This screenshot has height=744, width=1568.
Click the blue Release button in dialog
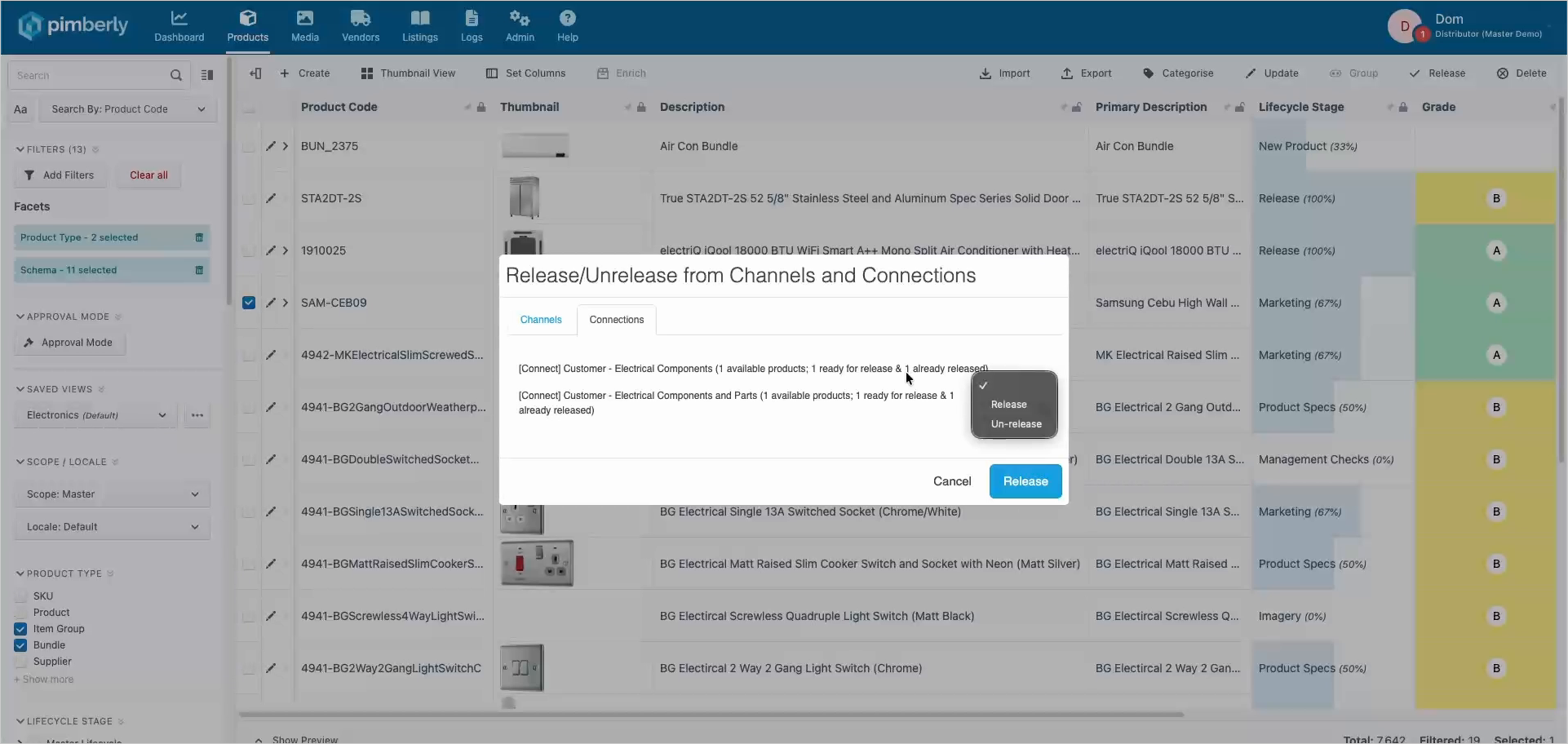pos(1025,481)
